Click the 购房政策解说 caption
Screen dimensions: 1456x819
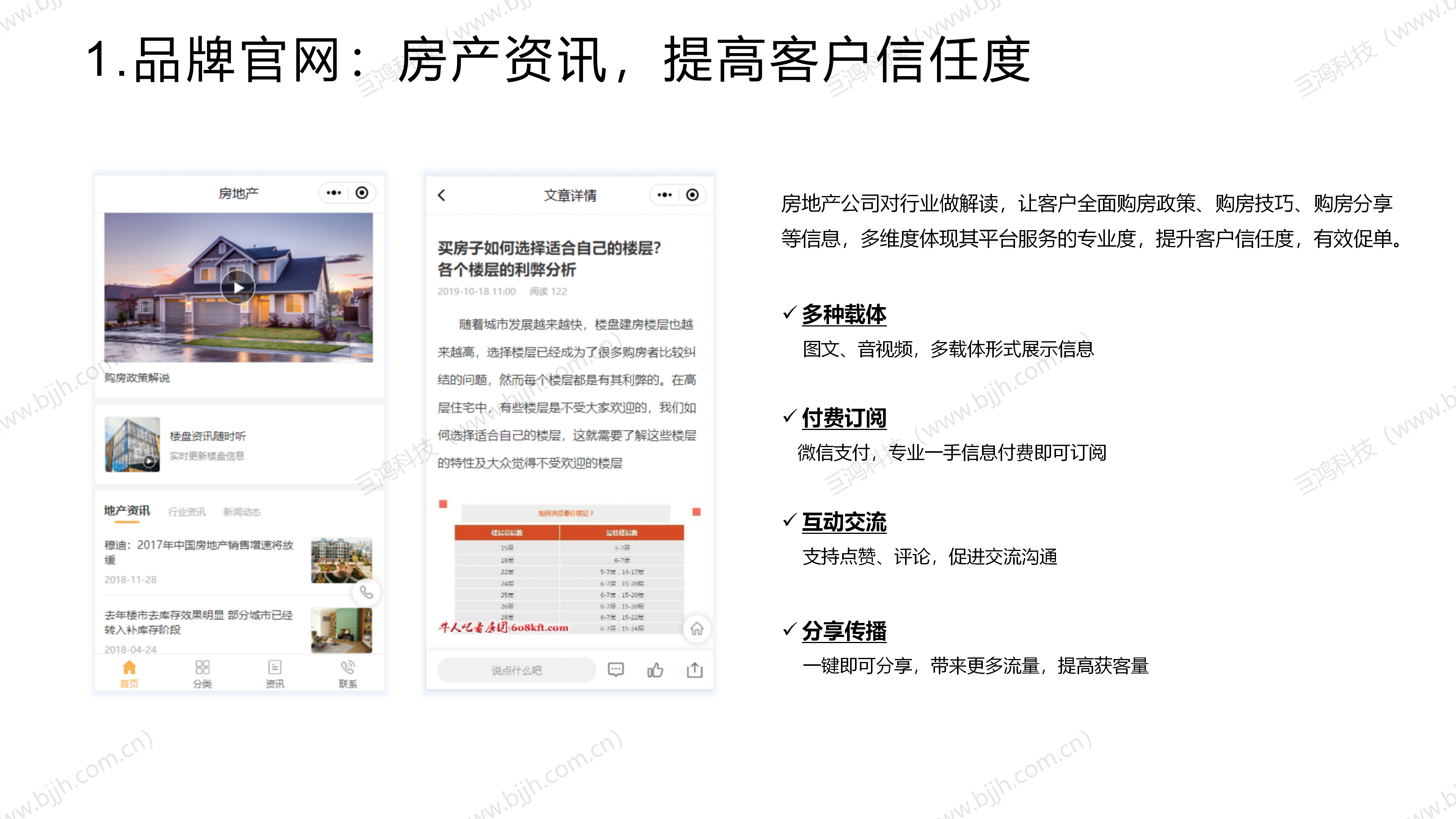(x=137, y=378)
